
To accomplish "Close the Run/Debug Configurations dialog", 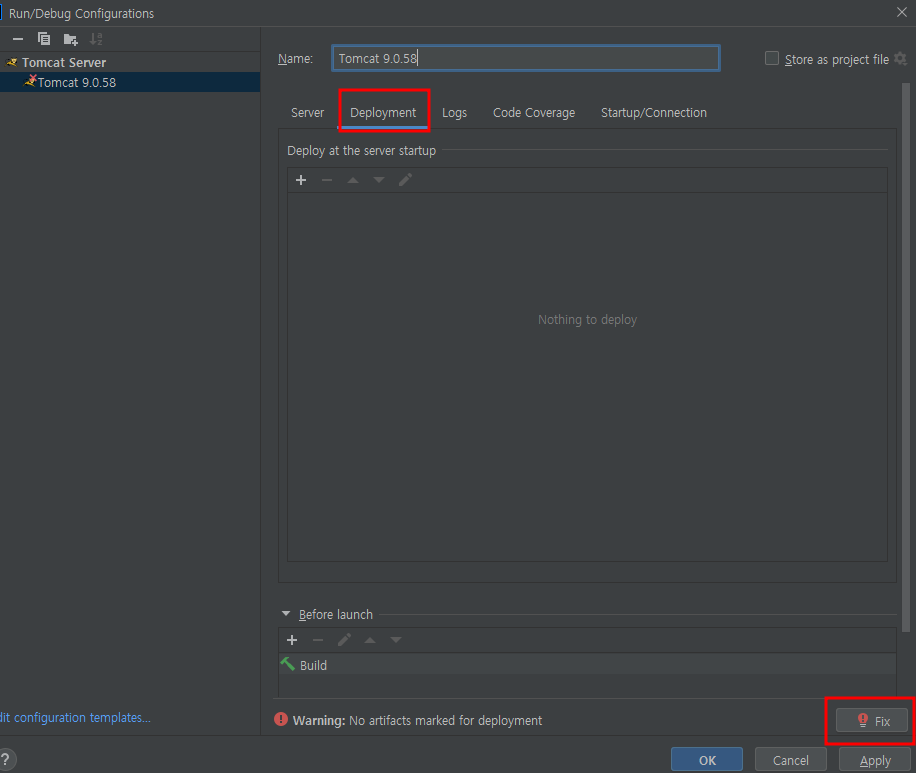I will coord(901,12).
